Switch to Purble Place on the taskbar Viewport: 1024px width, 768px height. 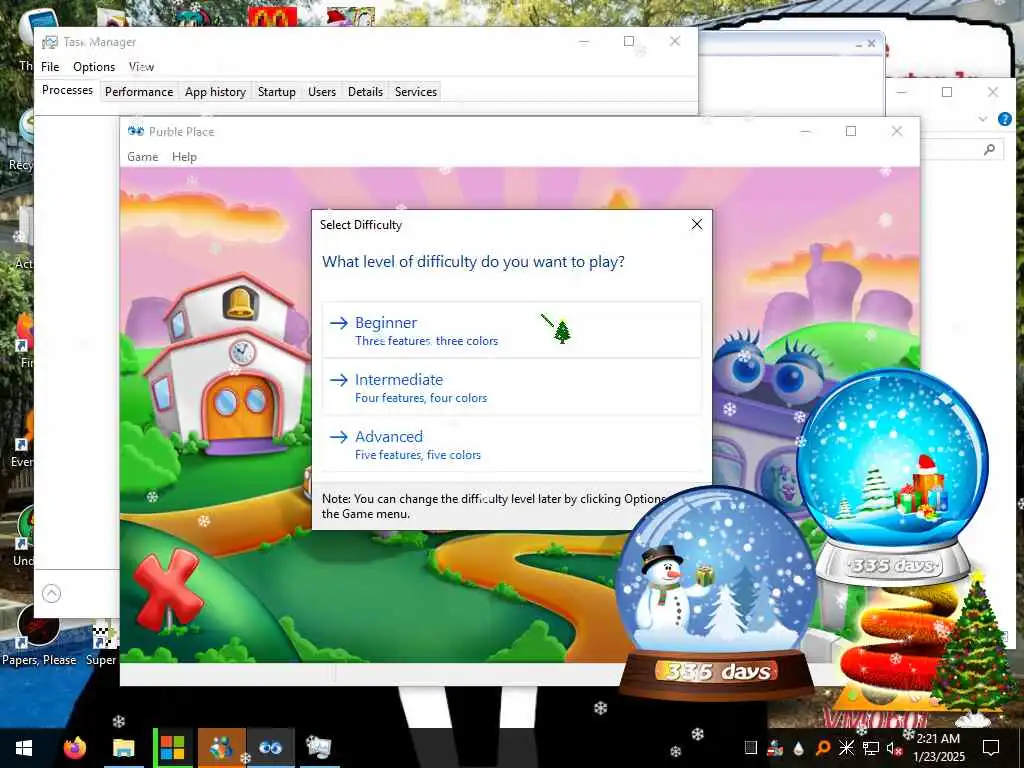coord(271,748)
